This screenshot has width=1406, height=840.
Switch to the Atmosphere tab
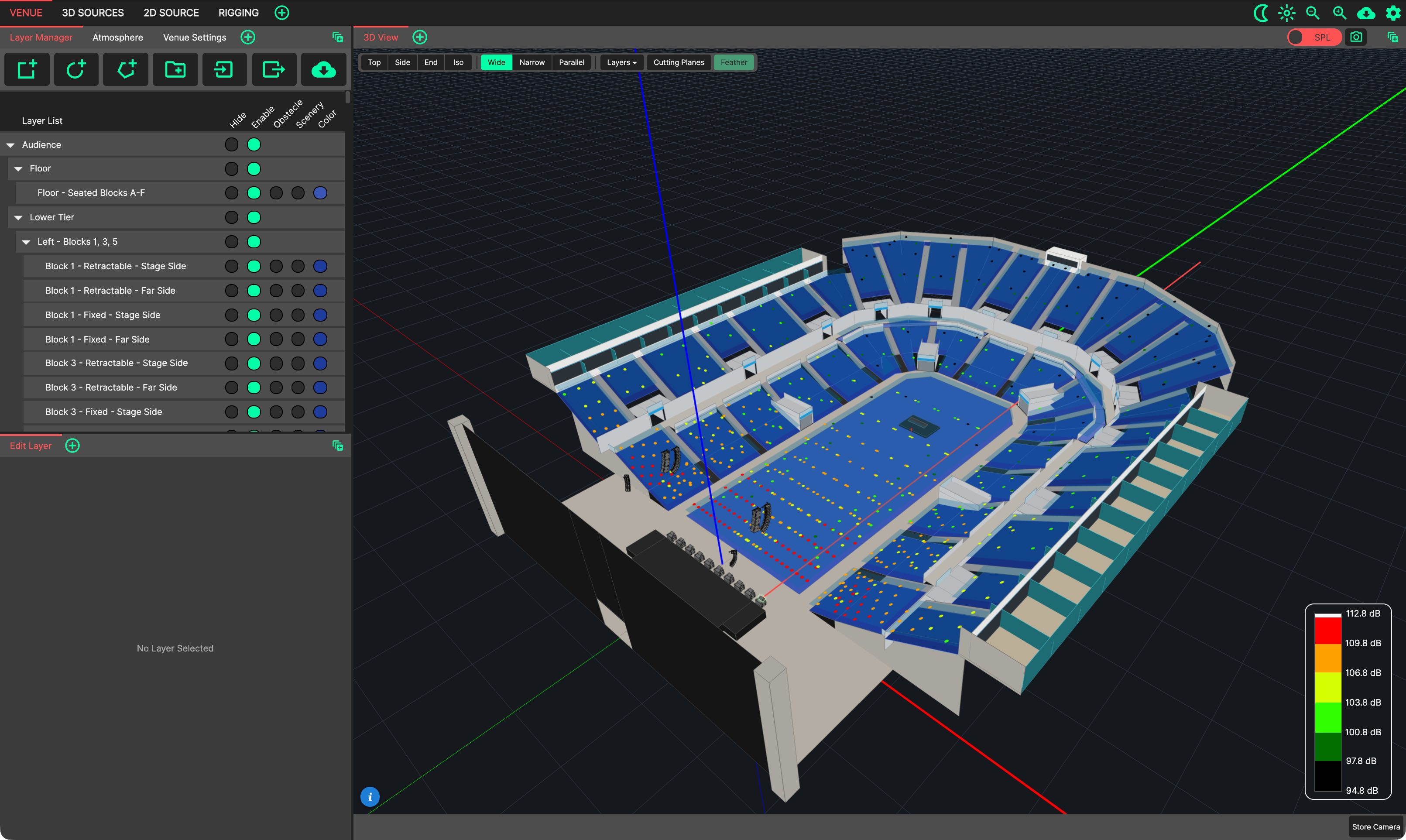[x=118, y=38]
